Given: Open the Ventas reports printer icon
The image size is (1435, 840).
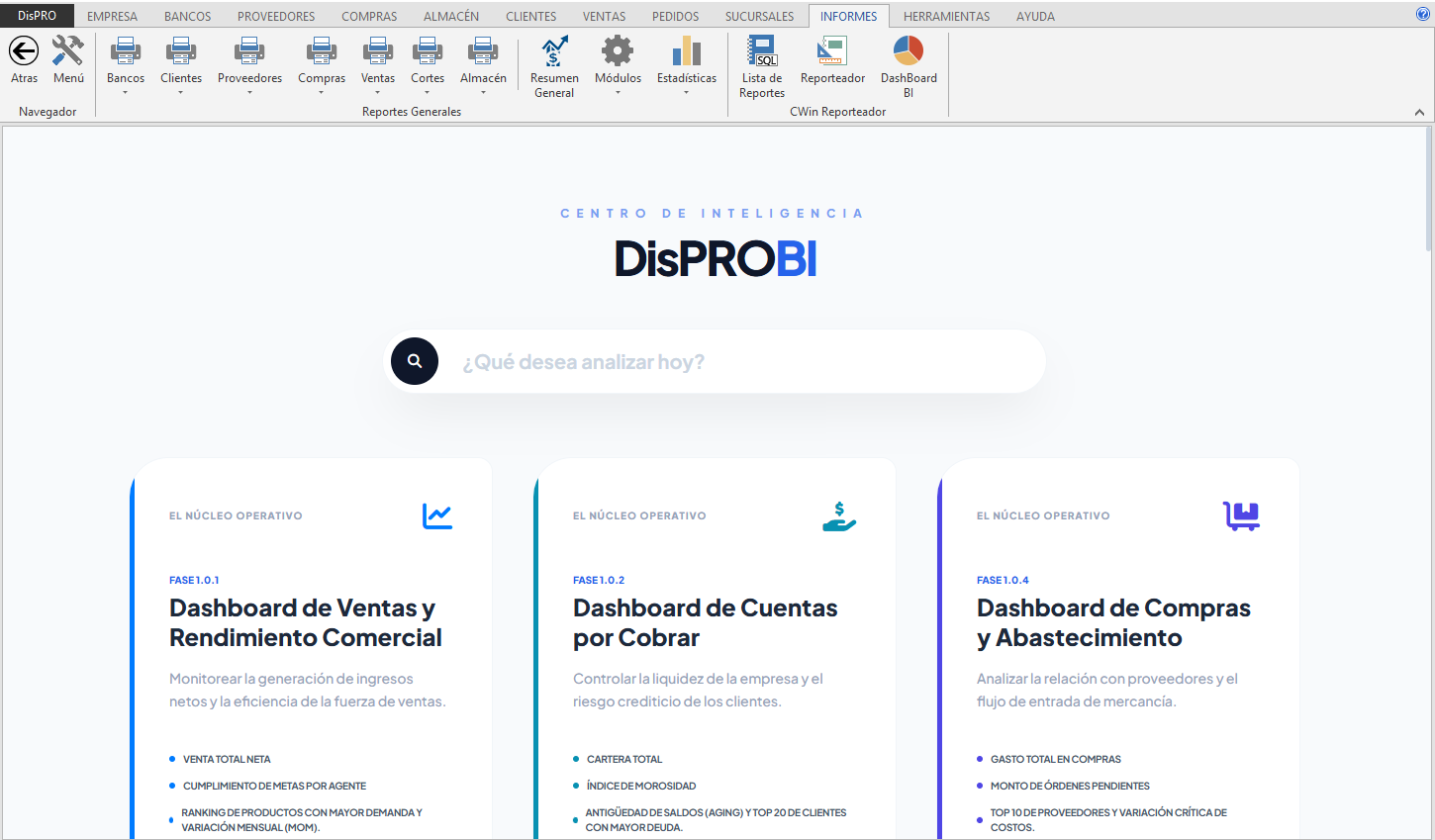Looking at the screenshot, I should [378, 50].
